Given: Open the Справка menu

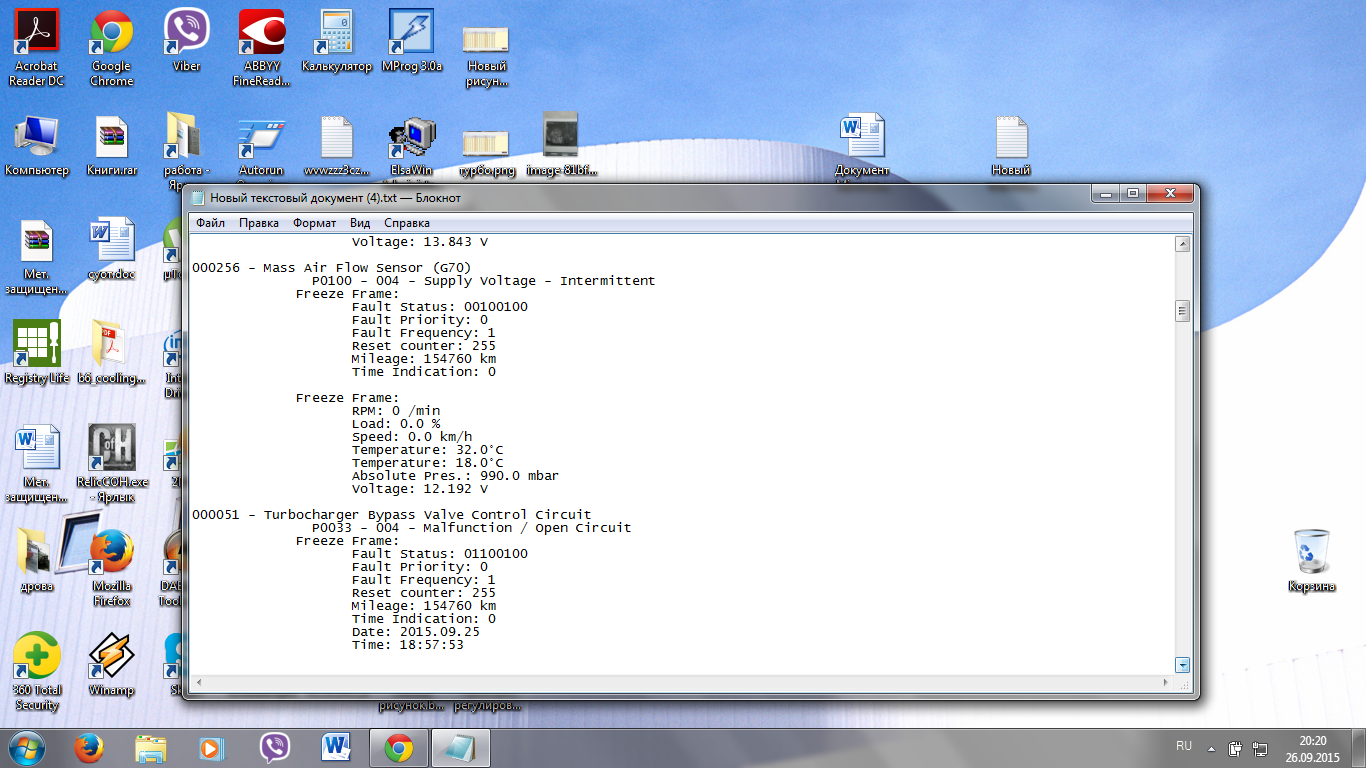Looking at the screenshot, I should [x=406, y=223].
